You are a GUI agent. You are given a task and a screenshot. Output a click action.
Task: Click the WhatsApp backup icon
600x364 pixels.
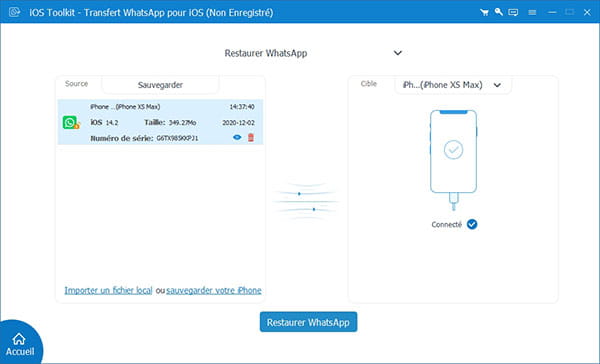[x=71, y=122]
